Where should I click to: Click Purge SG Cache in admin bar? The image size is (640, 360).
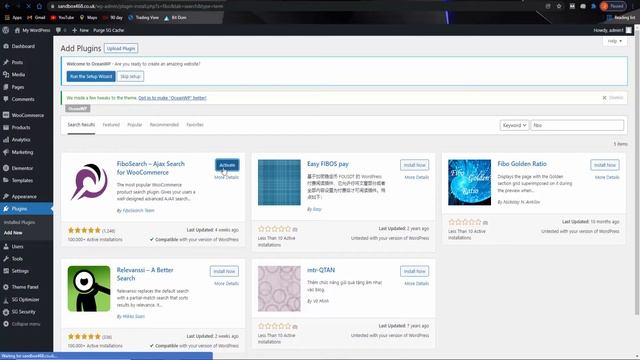[109, 30]
